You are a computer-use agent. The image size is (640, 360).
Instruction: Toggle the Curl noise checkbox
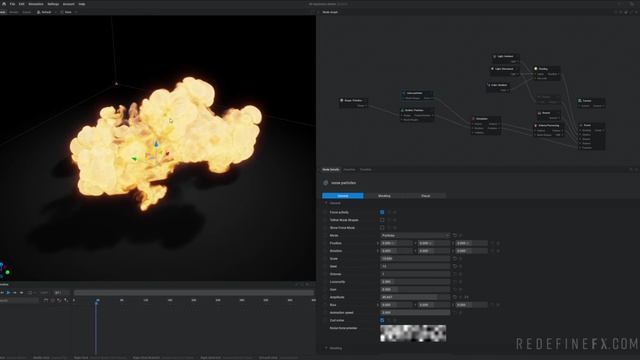[382, 320]
